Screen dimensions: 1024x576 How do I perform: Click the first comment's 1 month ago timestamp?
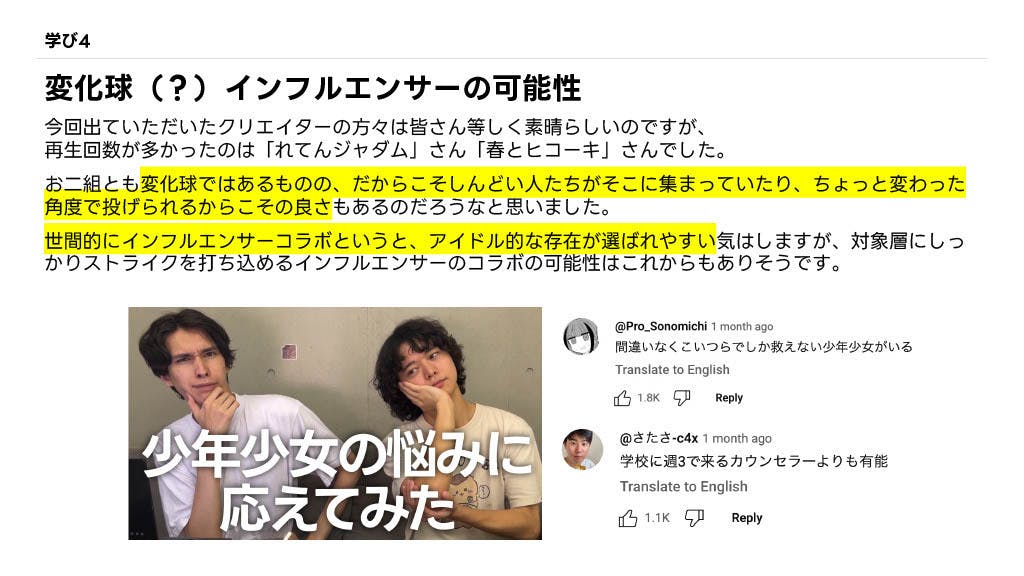tap(742, 327)
